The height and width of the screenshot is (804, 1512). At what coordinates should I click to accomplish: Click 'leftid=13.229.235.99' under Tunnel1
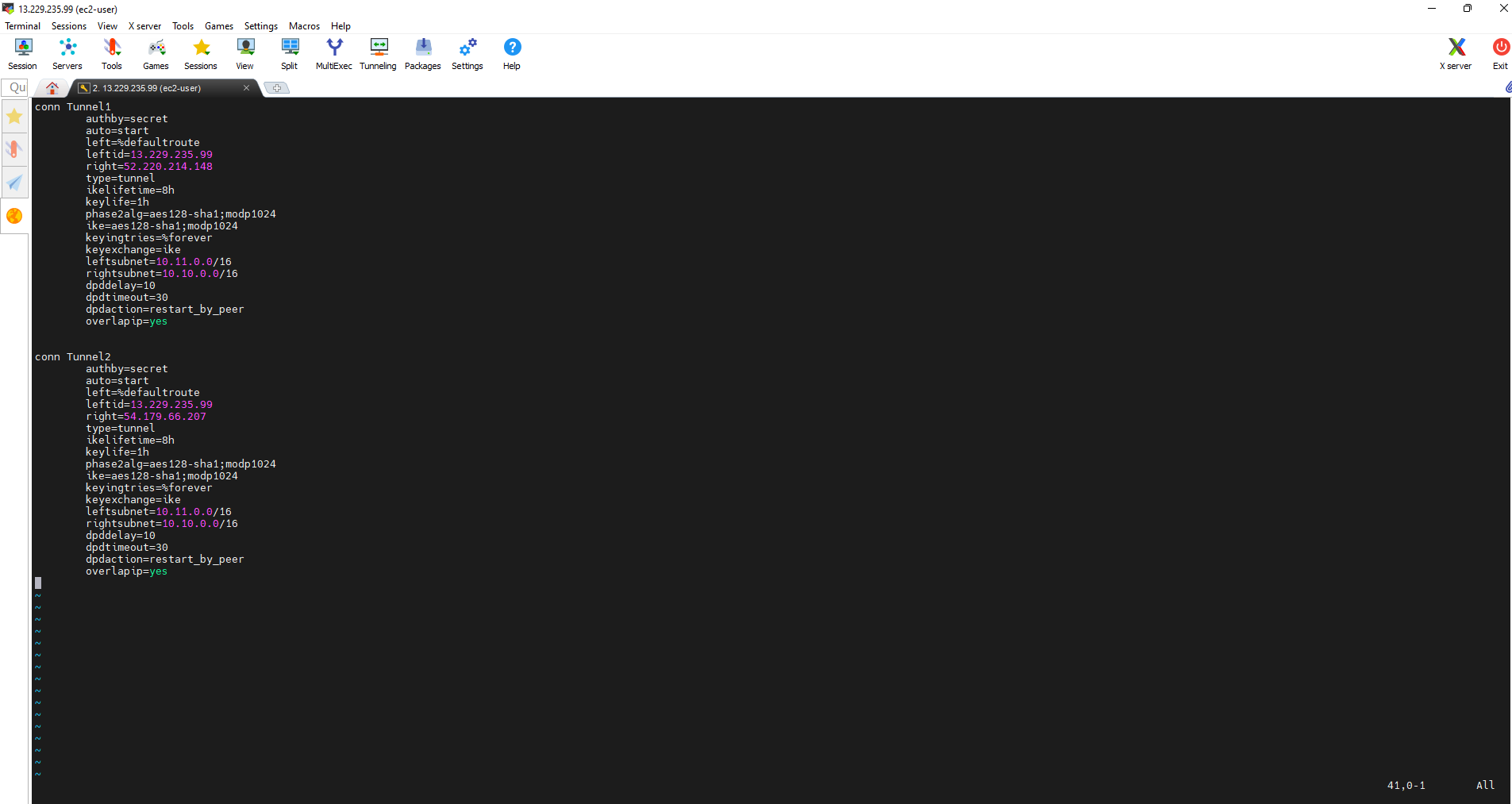[x=149, y=154]
